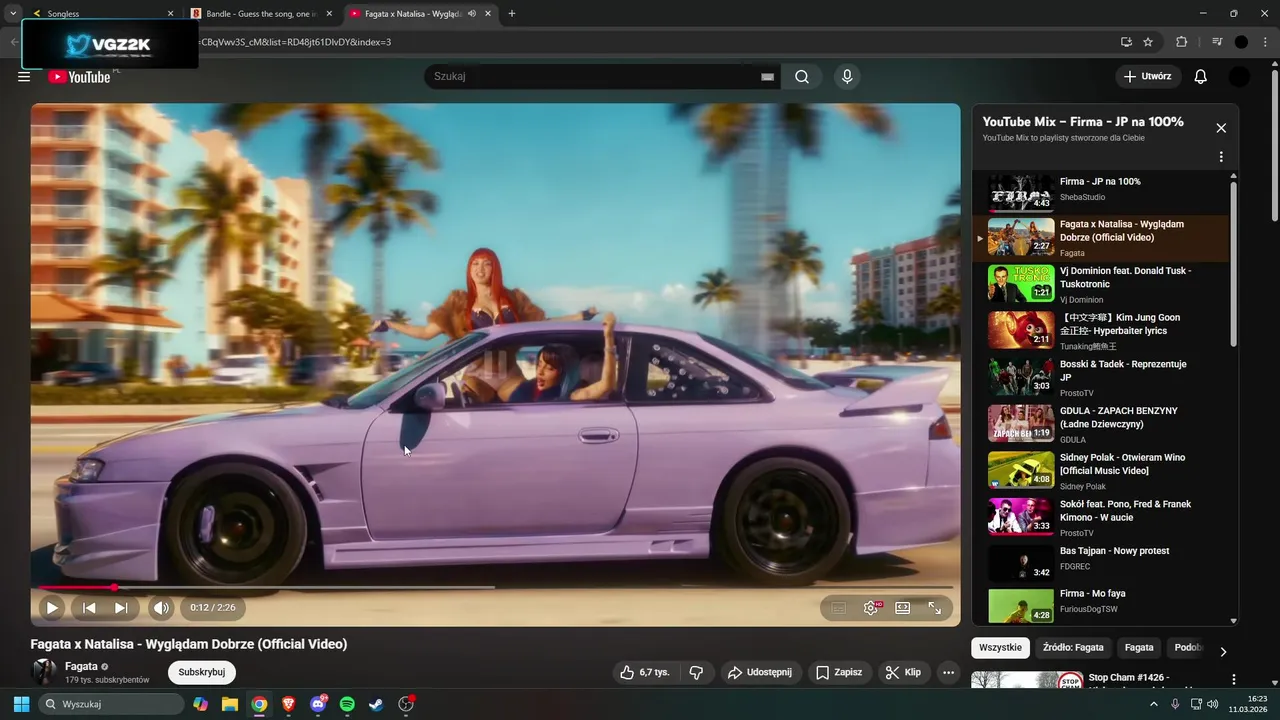Open the three-dot menu for Stop Cham video

[x=1233, y=679]
